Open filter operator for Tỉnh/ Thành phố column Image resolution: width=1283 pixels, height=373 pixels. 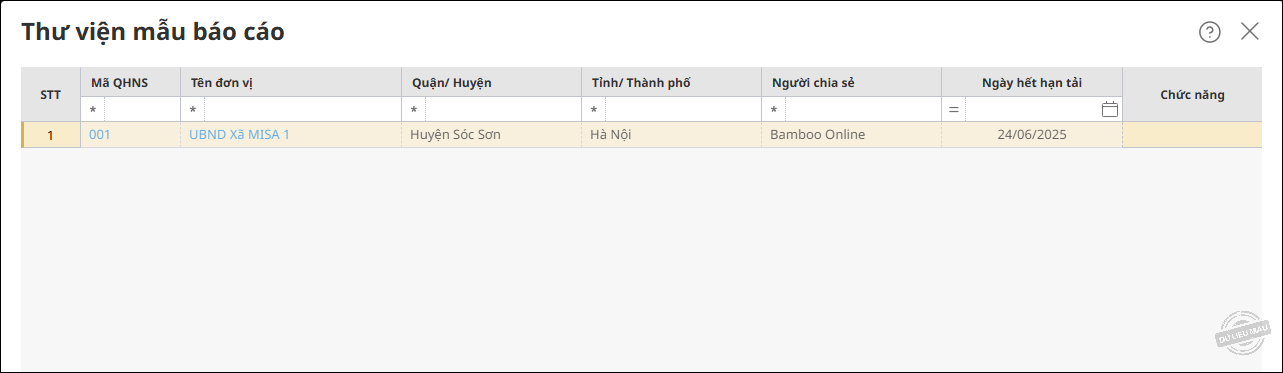click(593, 110)
